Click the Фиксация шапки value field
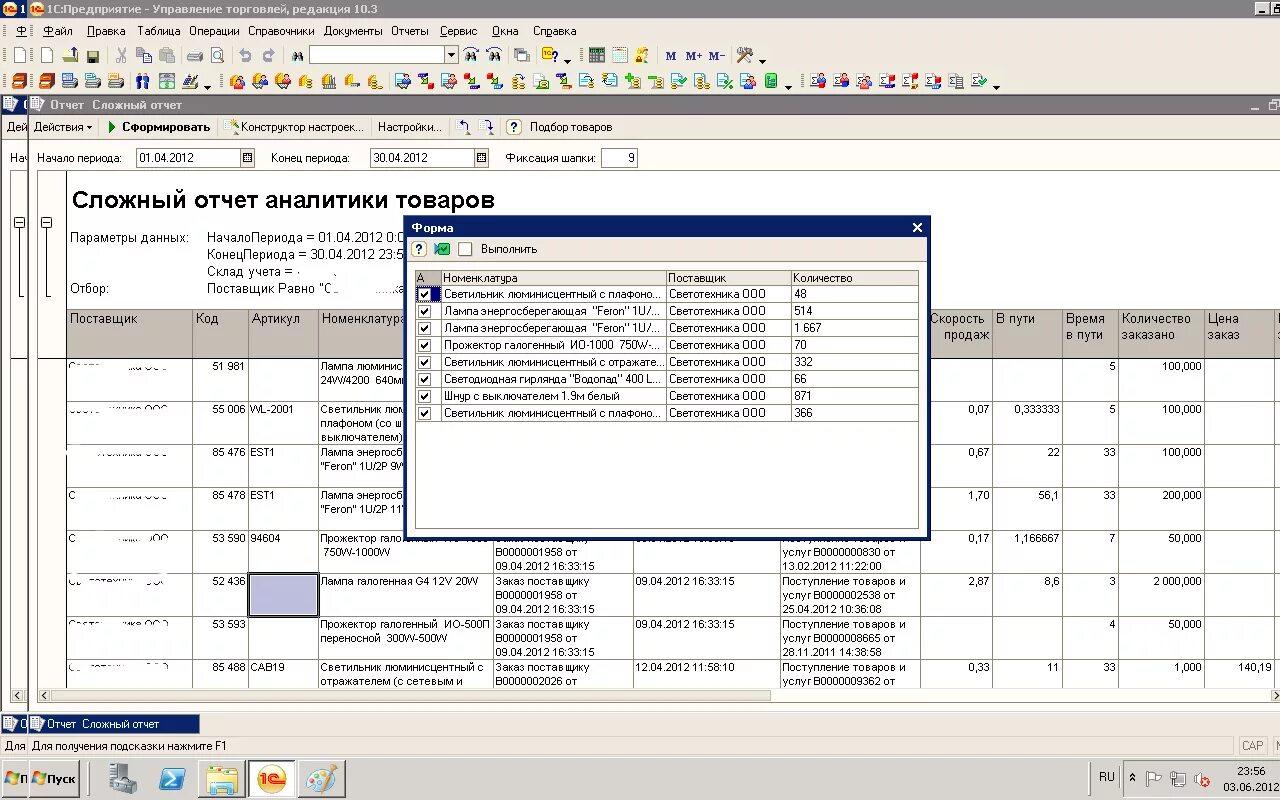The width and height of the screenshot is (1280, 800). point(619,158)
